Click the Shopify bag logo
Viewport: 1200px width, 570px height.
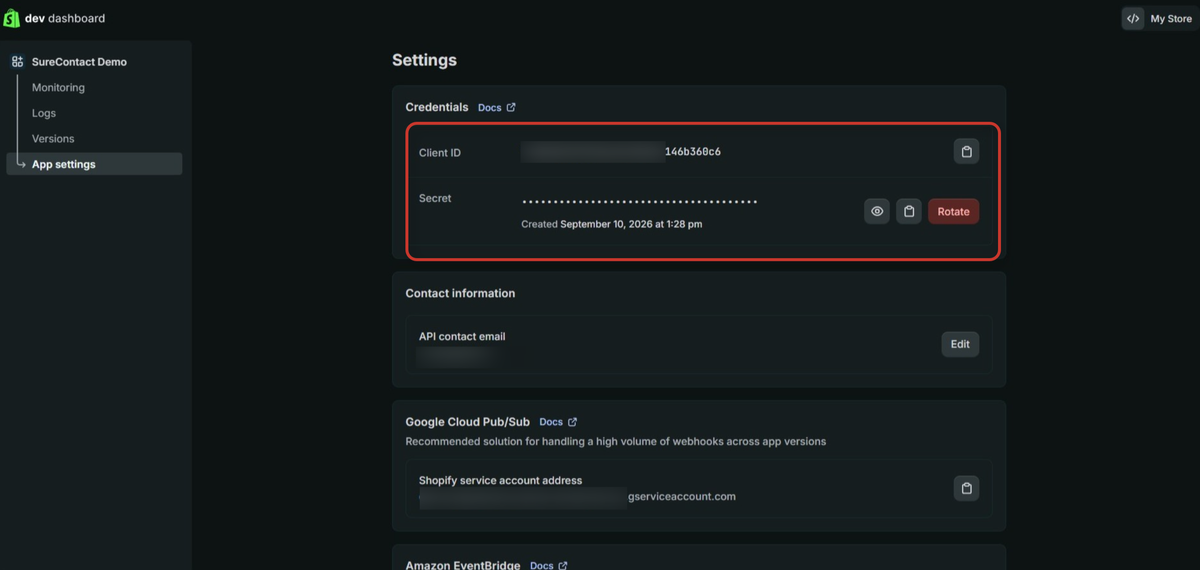13,18
